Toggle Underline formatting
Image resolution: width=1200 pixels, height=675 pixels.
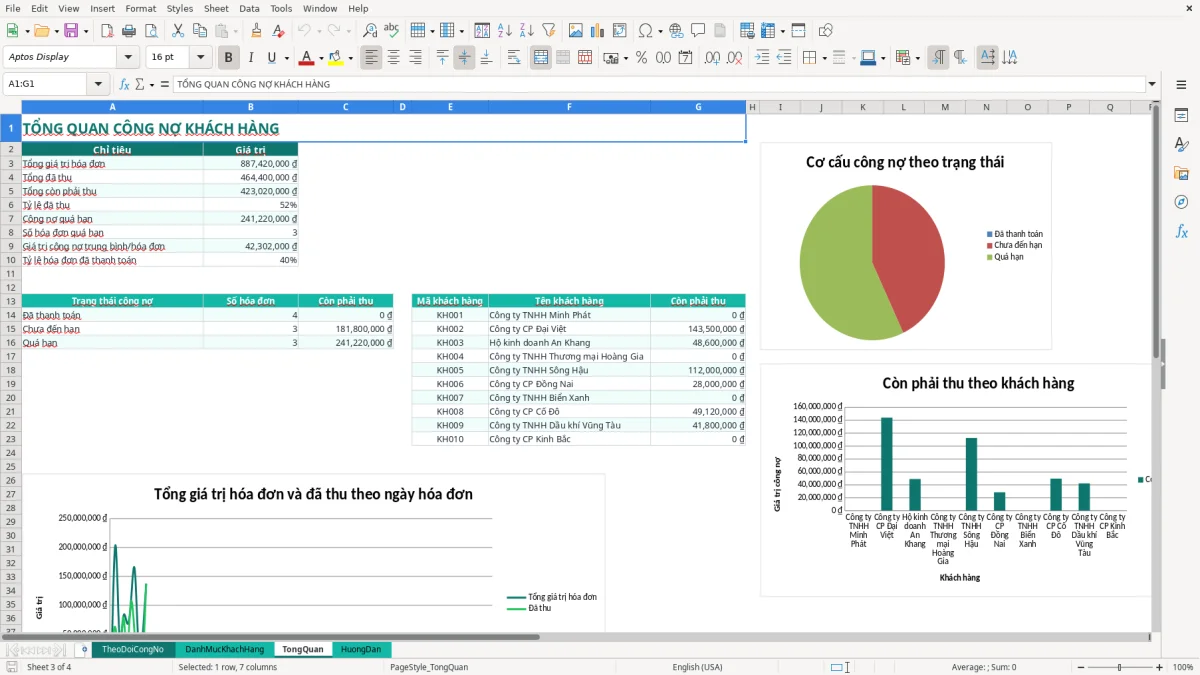[x=271, y=58]
